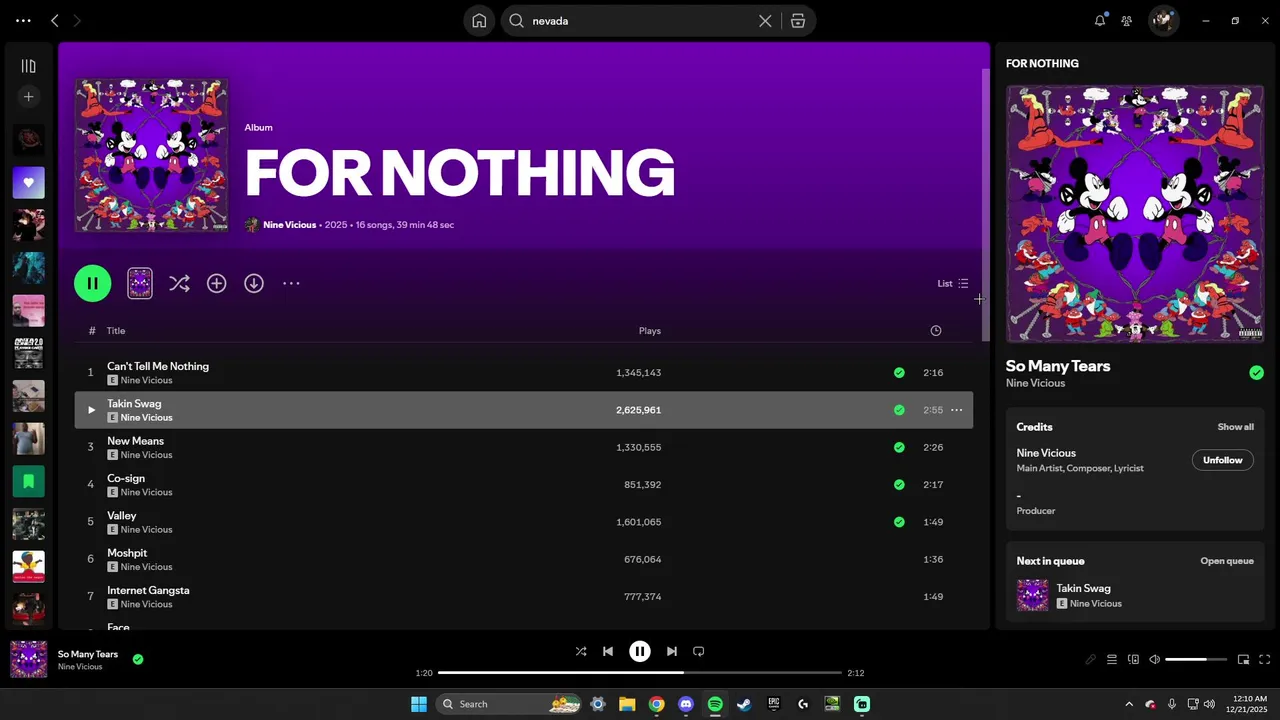Enter full screen mode
Screen dimensions: 1280x720
(x=1265, y=660)
